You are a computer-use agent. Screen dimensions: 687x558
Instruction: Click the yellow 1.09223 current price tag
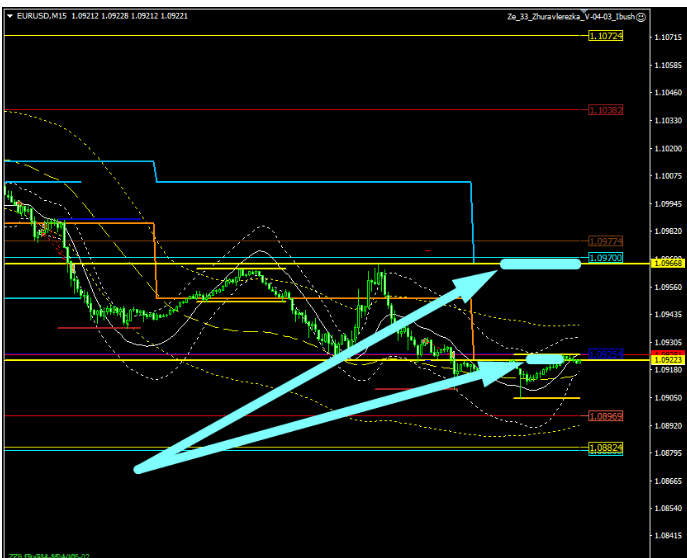(668, 360)
